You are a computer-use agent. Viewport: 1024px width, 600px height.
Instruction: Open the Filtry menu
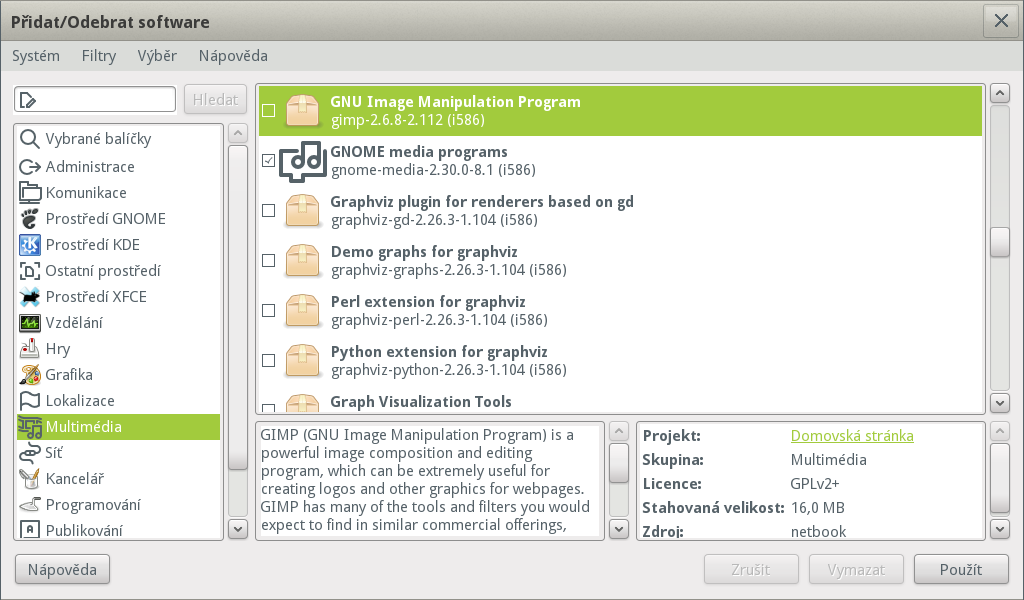99,56
